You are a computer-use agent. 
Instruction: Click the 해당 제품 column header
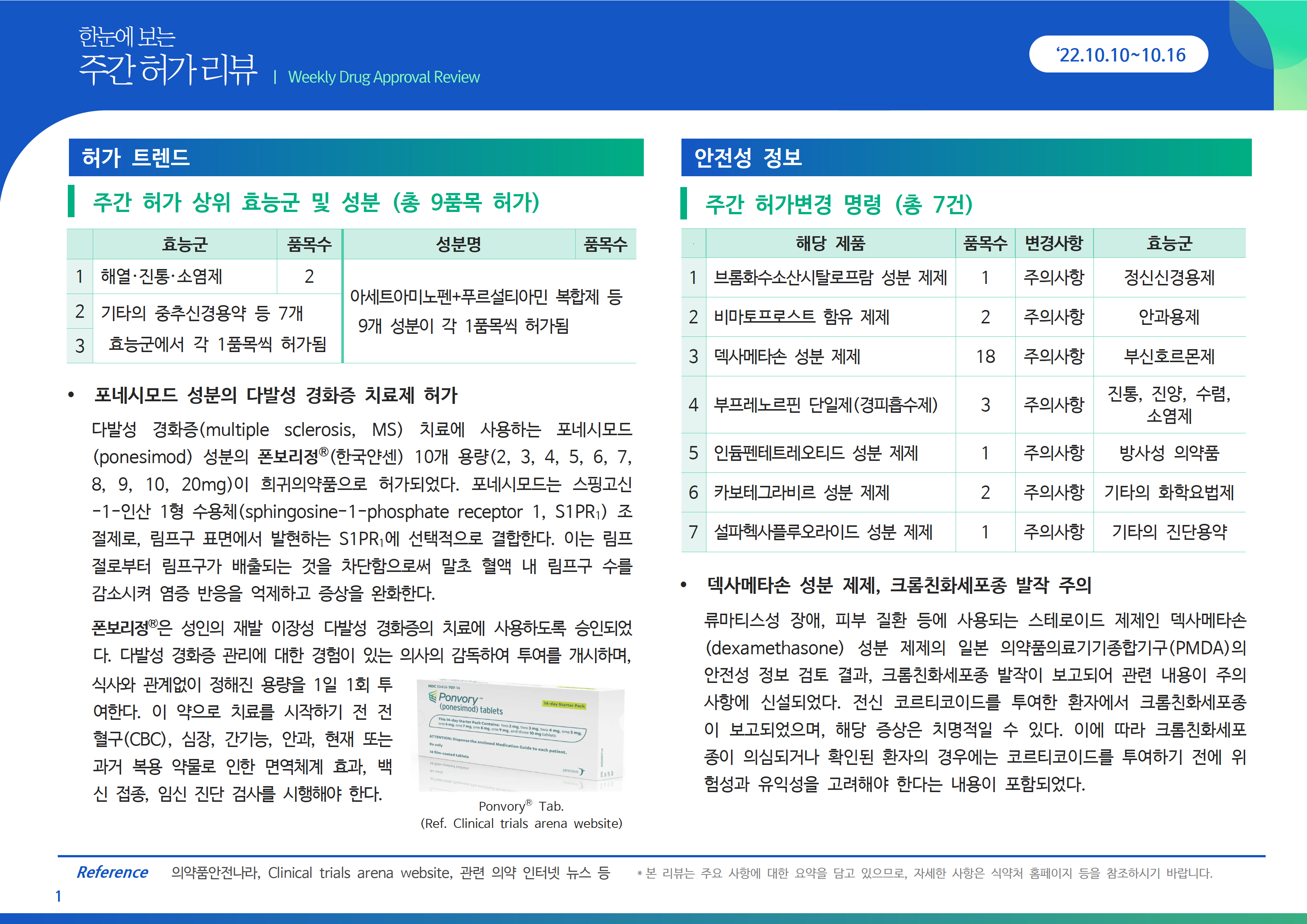[830, 244]
